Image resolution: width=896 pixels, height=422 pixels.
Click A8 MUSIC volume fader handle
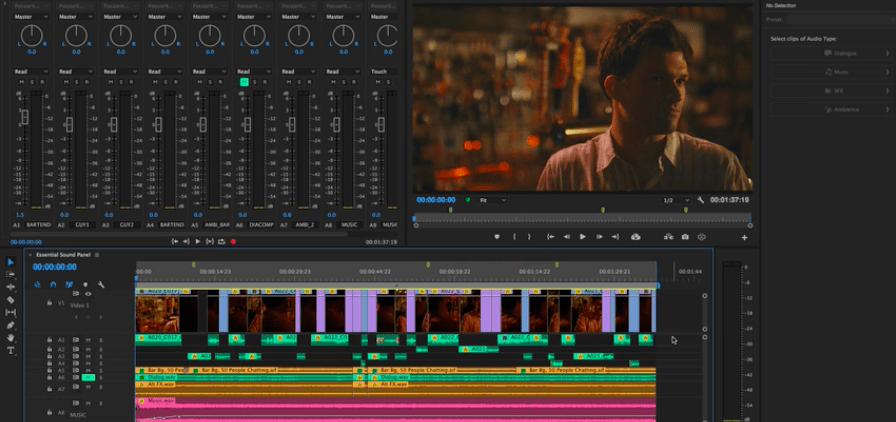[x=337, y=124]
